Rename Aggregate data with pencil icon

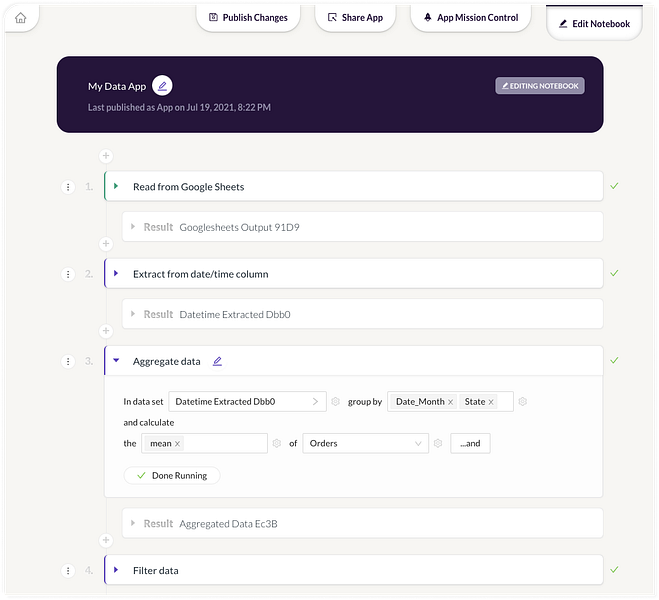click(x=217, y=361)
